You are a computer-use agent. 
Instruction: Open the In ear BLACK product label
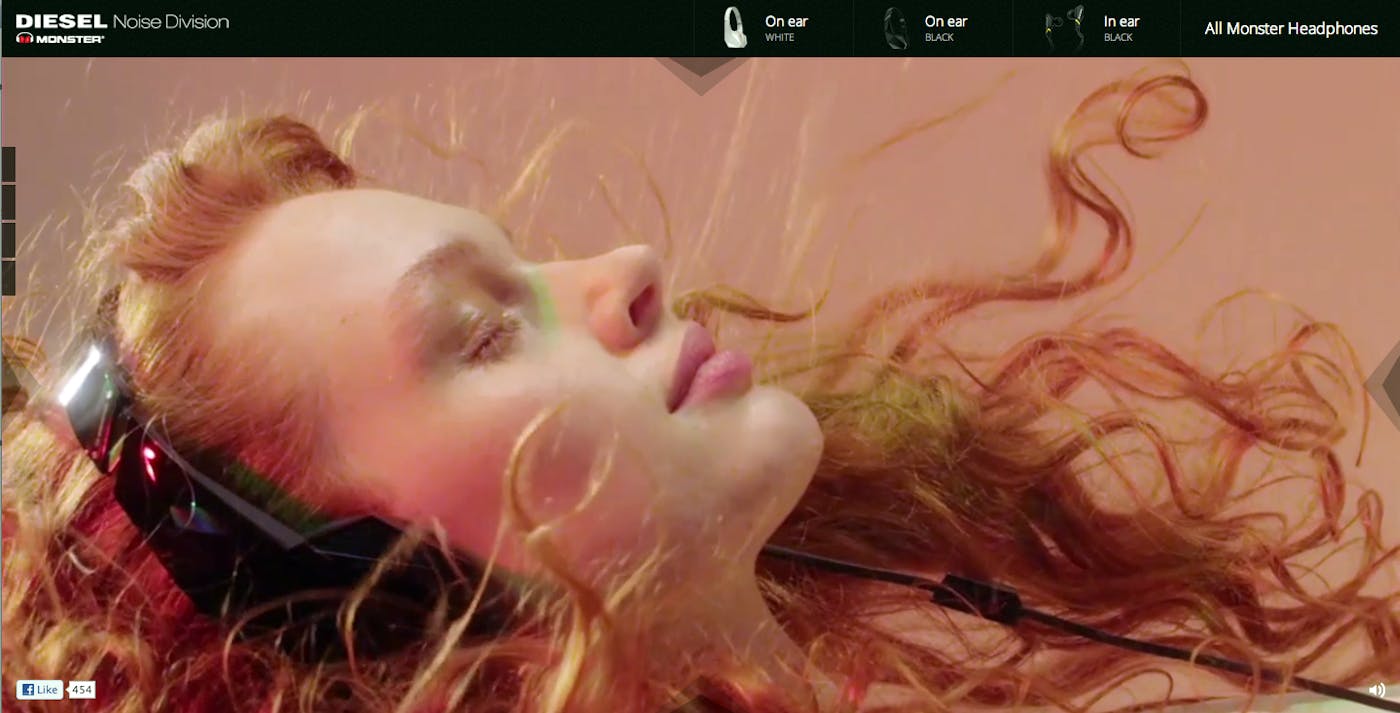click(1121, 28)
